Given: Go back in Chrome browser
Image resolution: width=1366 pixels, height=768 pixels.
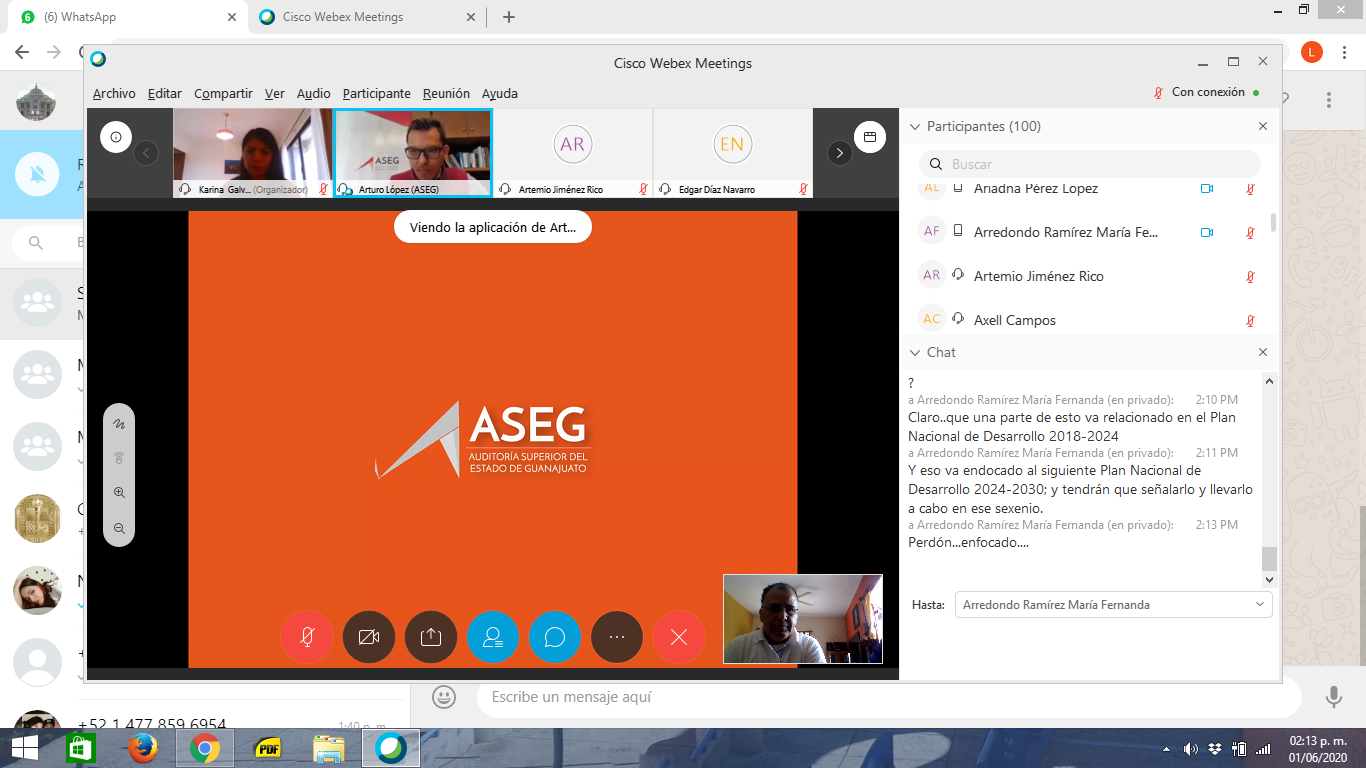Looking at the screenshot, I should (x=24, y=52).
